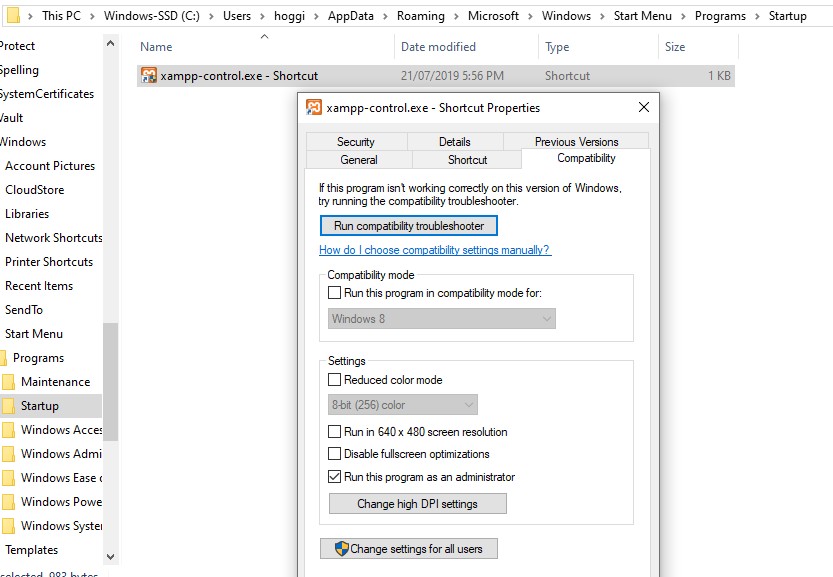Click the Libraries folder in the sidebar
The image size is (833, 577).
point(27,213)
